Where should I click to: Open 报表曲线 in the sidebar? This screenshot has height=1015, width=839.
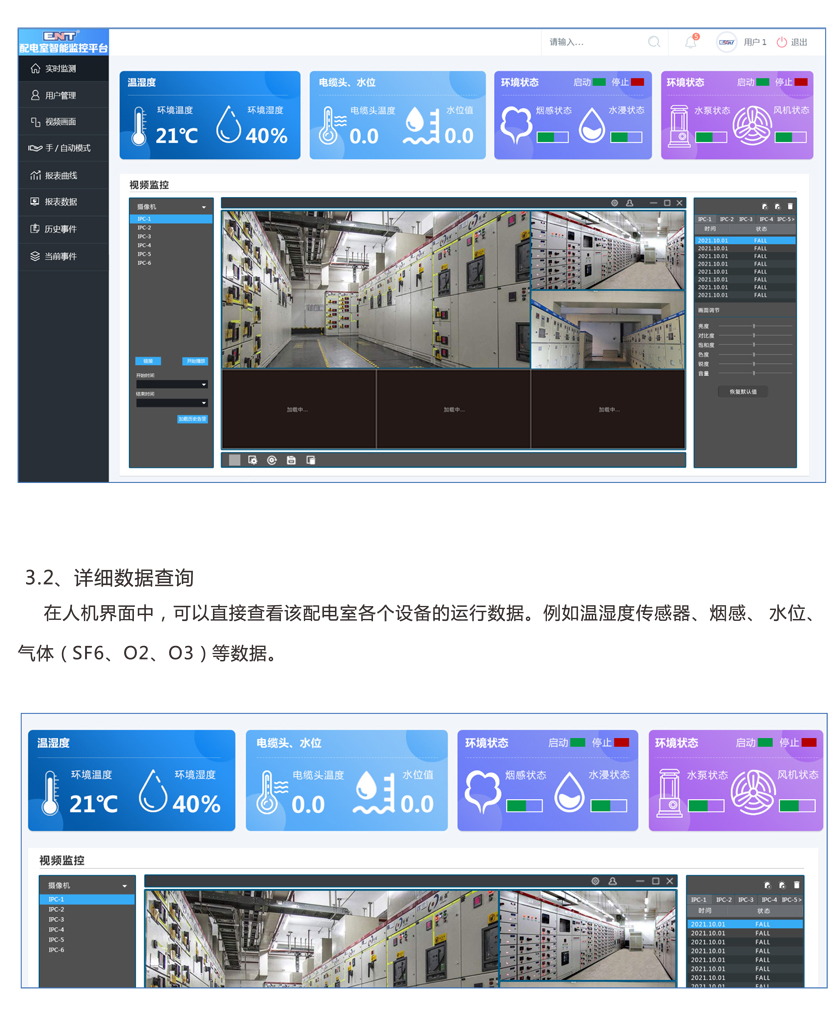[x=61, y=175]
